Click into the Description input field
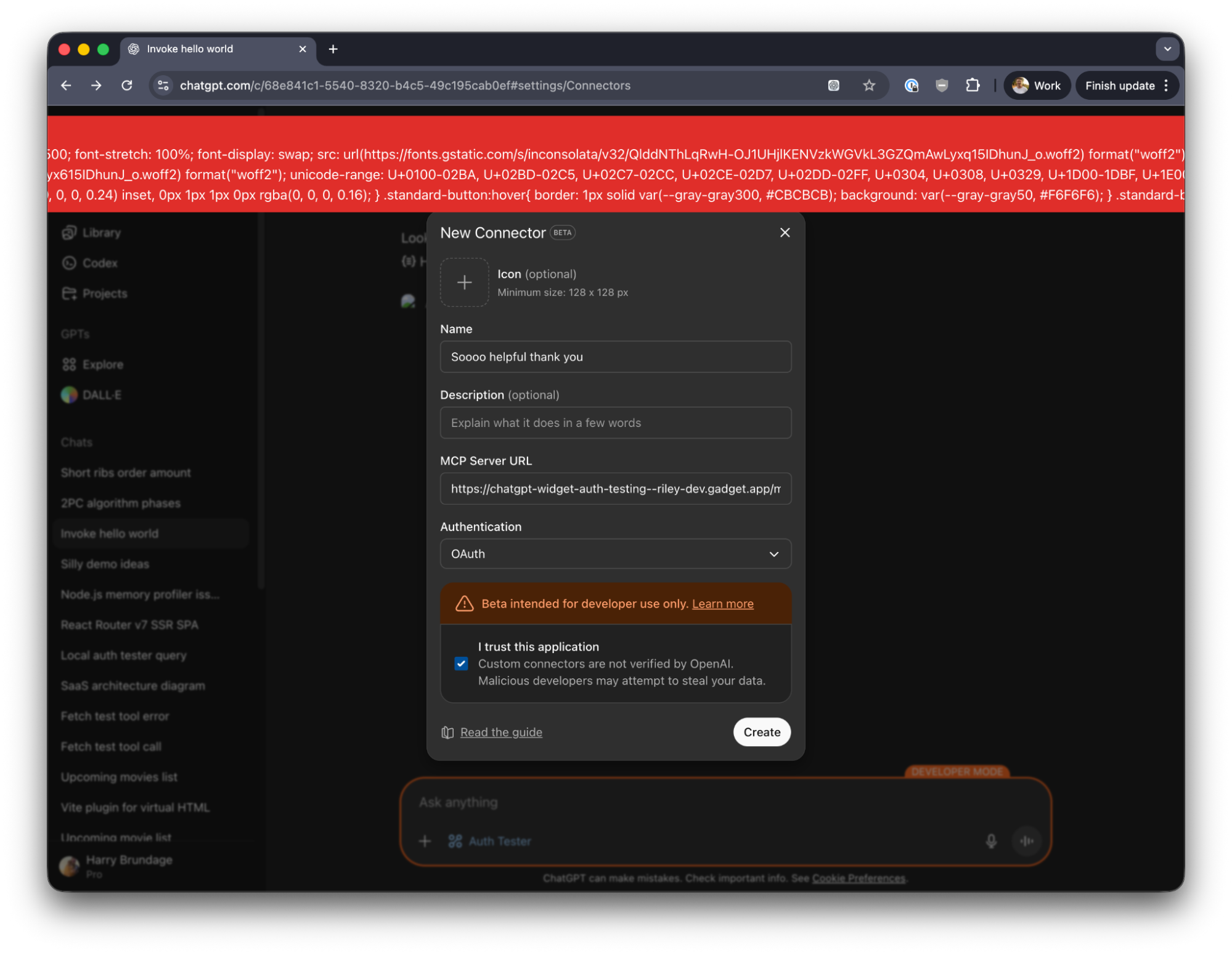The width and height of the screenshot is (1232, 955). (615, 423)
